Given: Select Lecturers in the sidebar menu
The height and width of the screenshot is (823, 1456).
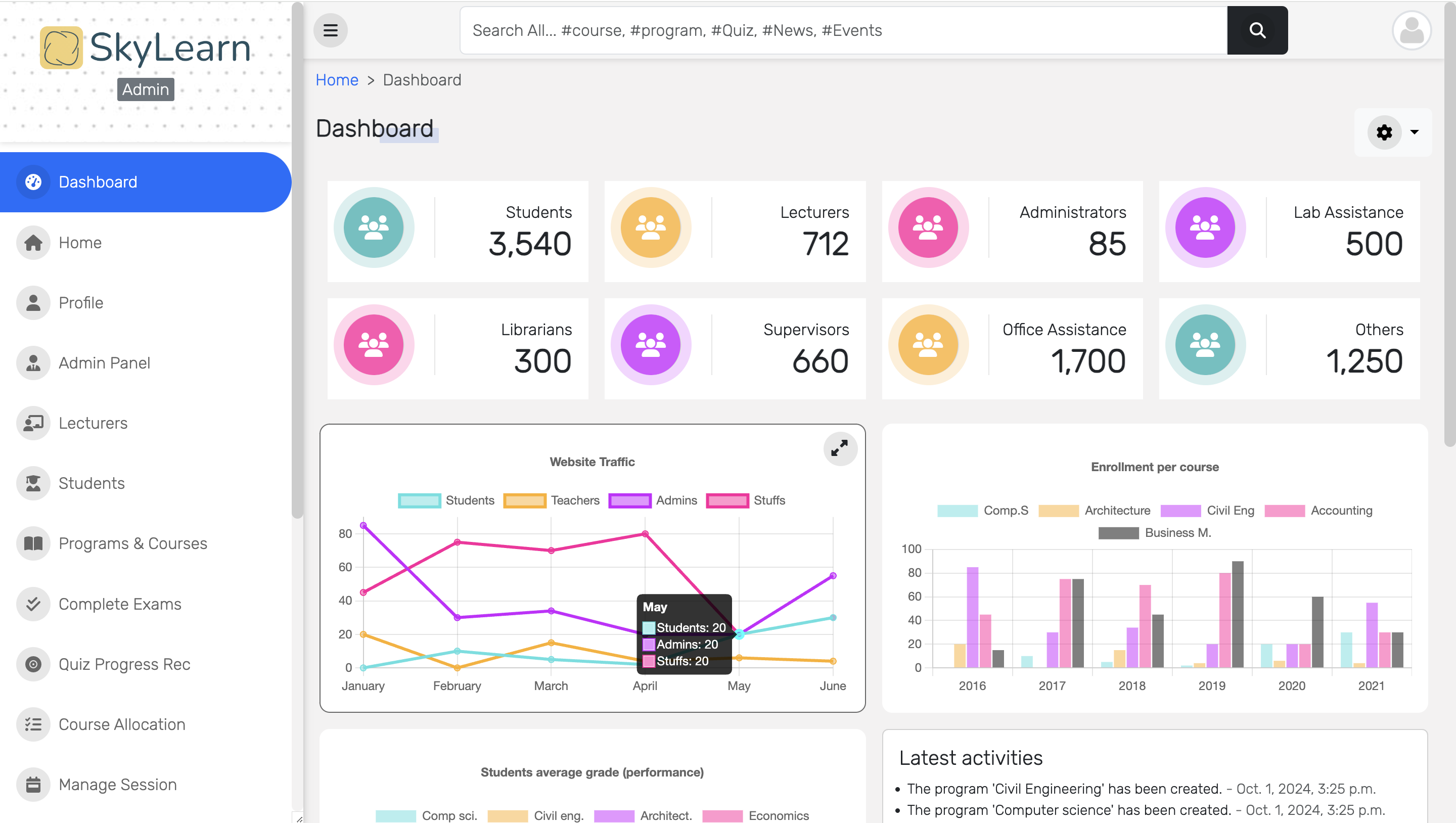Looking at the screenshot, I should (x=93, y=423).
